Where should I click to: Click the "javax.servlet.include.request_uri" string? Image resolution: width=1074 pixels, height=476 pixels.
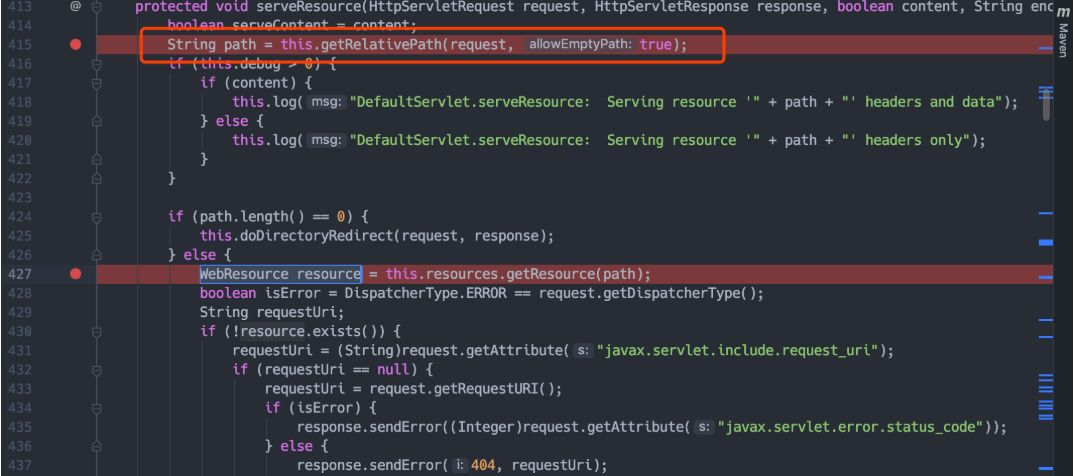tap(737, 351)
